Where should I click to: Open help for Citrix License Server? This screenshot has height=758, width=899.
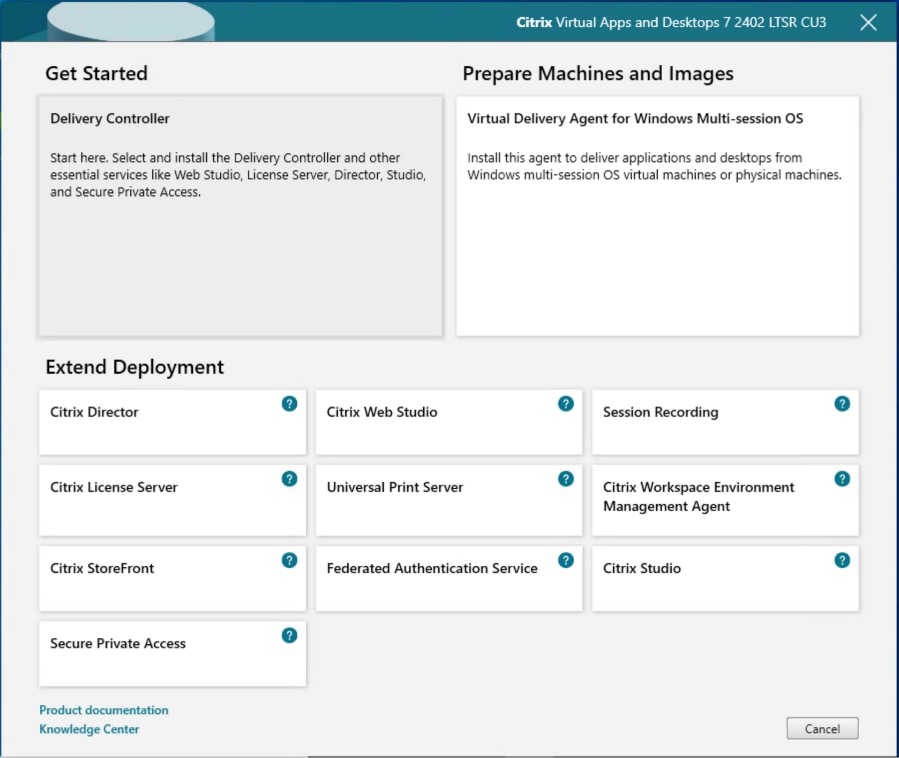[290, 479]
